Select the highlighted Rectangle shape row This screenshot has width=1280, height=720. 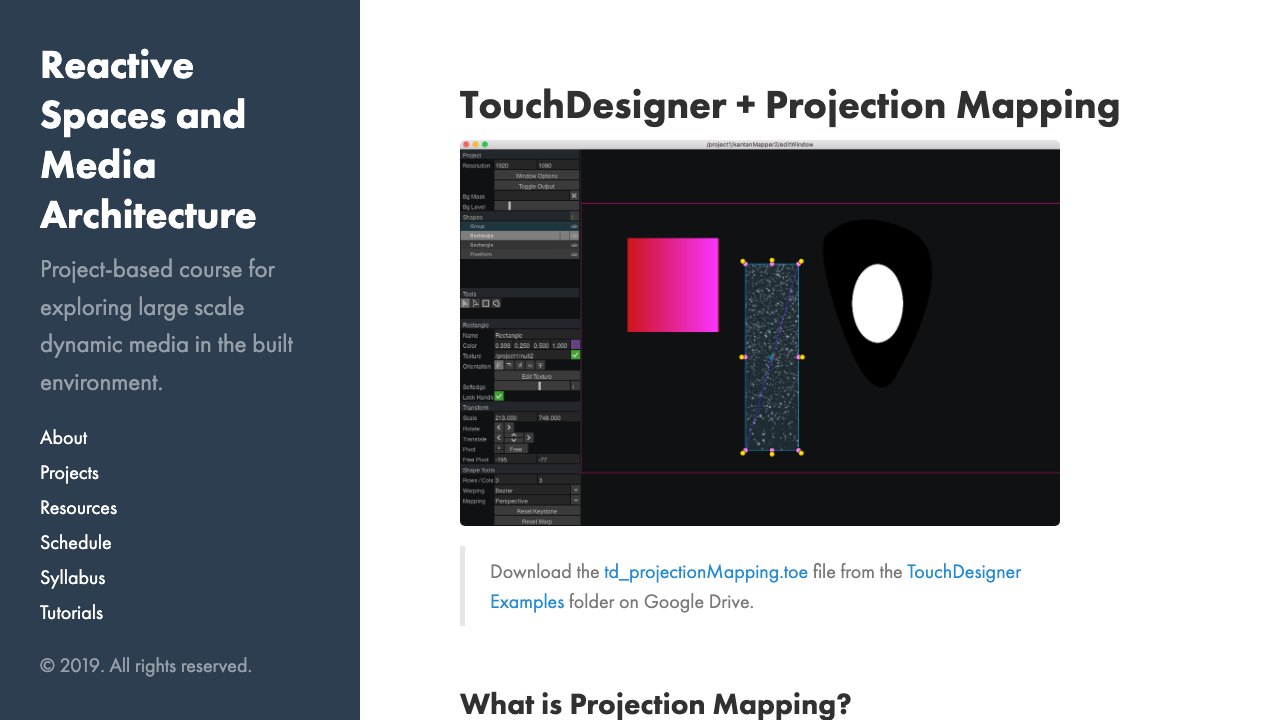519,236
